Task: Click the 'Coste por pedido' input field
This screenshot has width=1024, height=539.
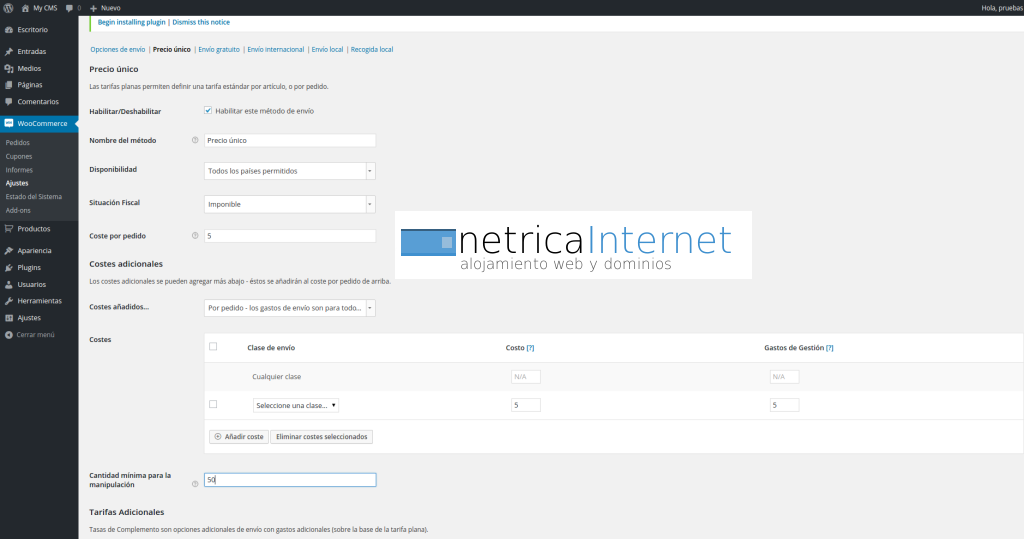Action: (x=289, y=236)
